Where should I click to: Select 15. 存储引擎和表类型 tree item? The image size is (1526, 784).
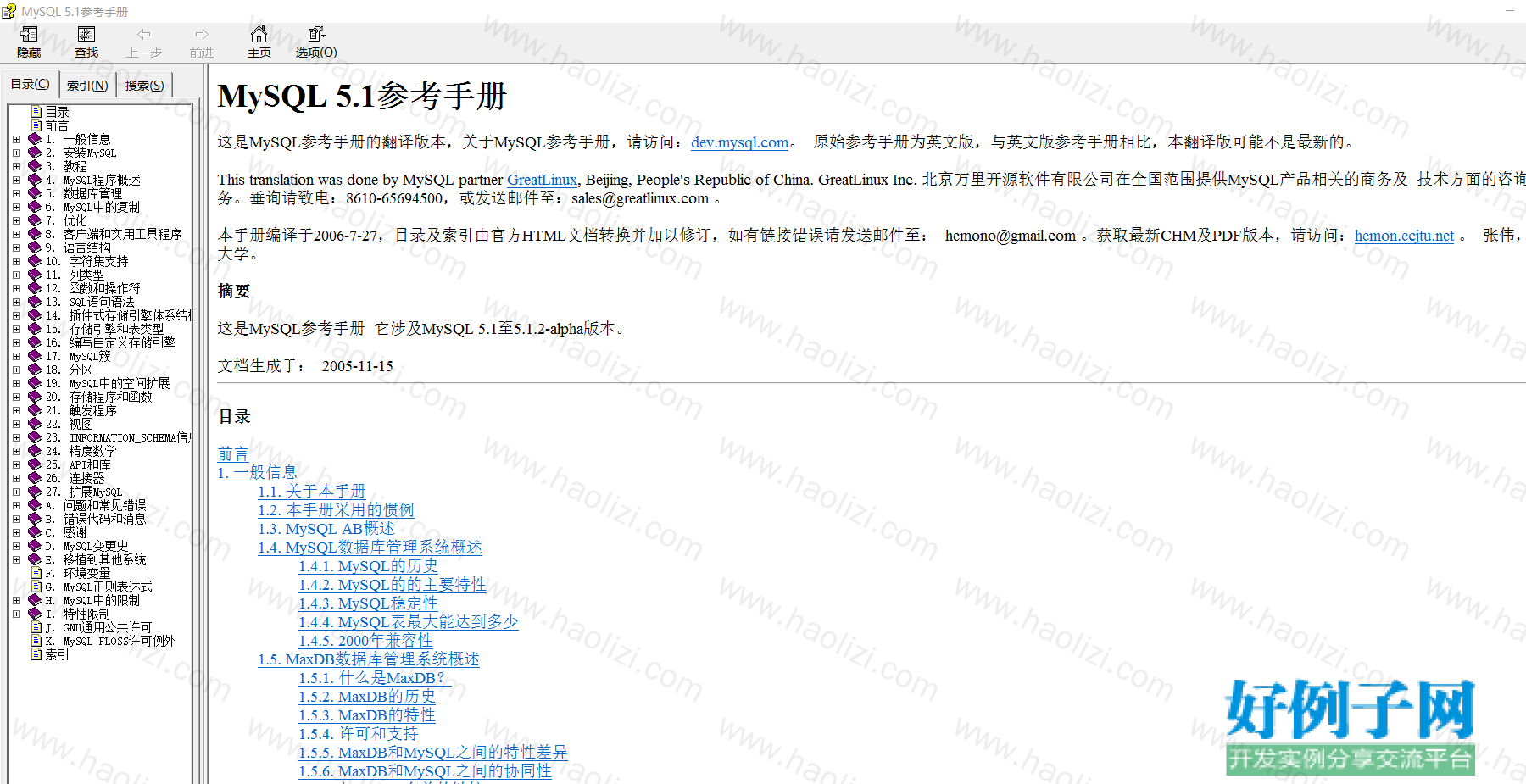(x=105, y=329)
